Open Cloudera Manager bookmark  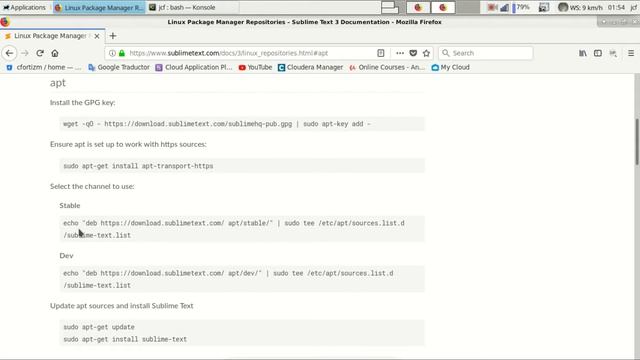pos(310,67)
